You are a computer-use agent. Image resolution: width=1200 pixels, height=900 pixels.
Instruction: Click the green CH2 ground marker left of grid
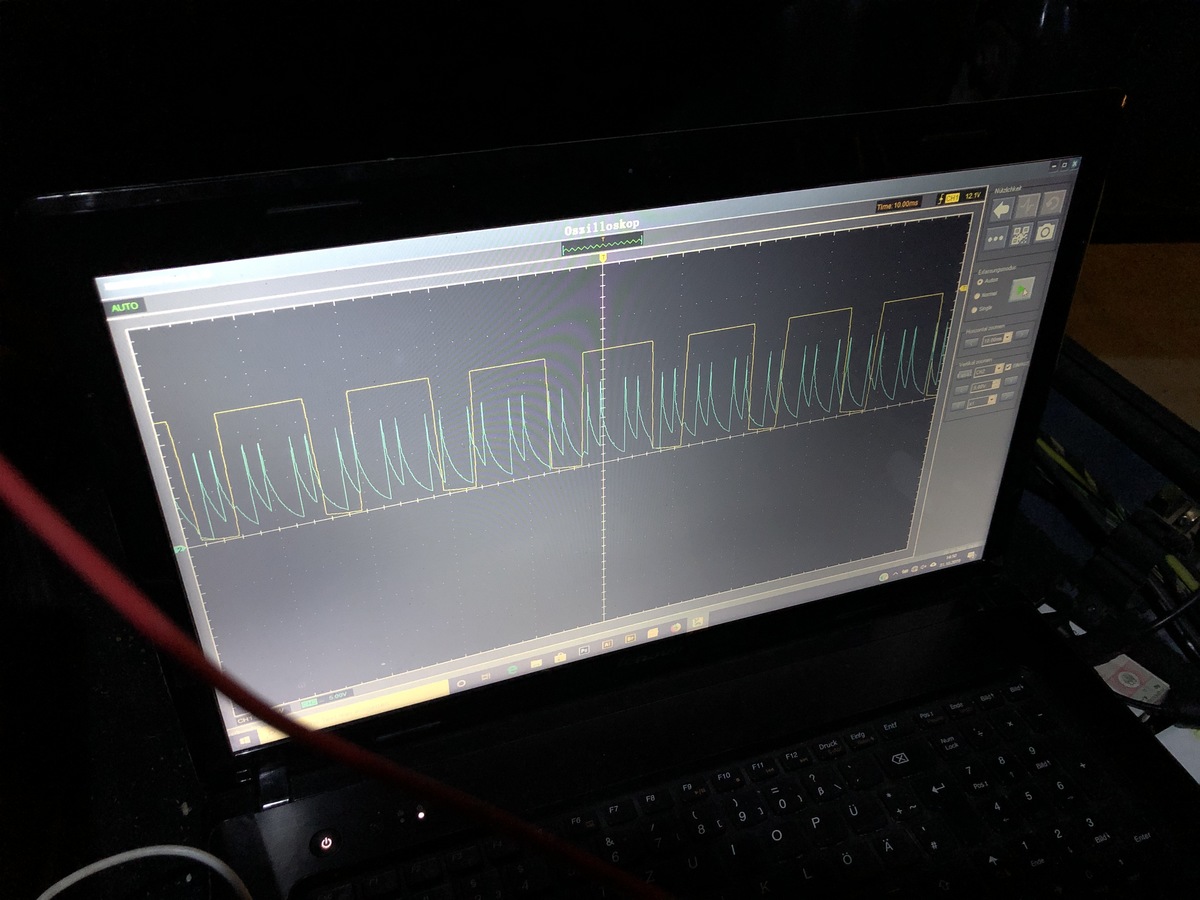(180, 549)
